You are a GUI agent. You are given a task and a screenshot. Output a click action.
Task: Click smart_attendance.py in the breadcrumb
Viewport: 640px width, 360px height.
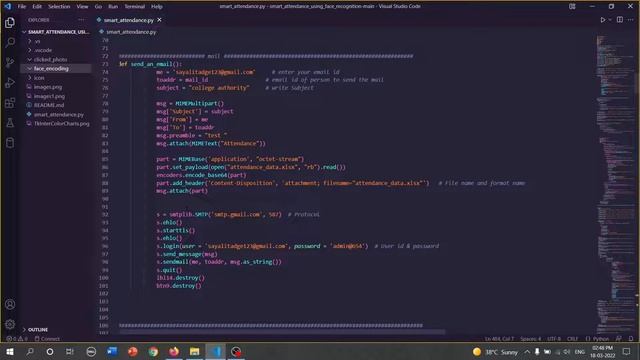point(131,32)
